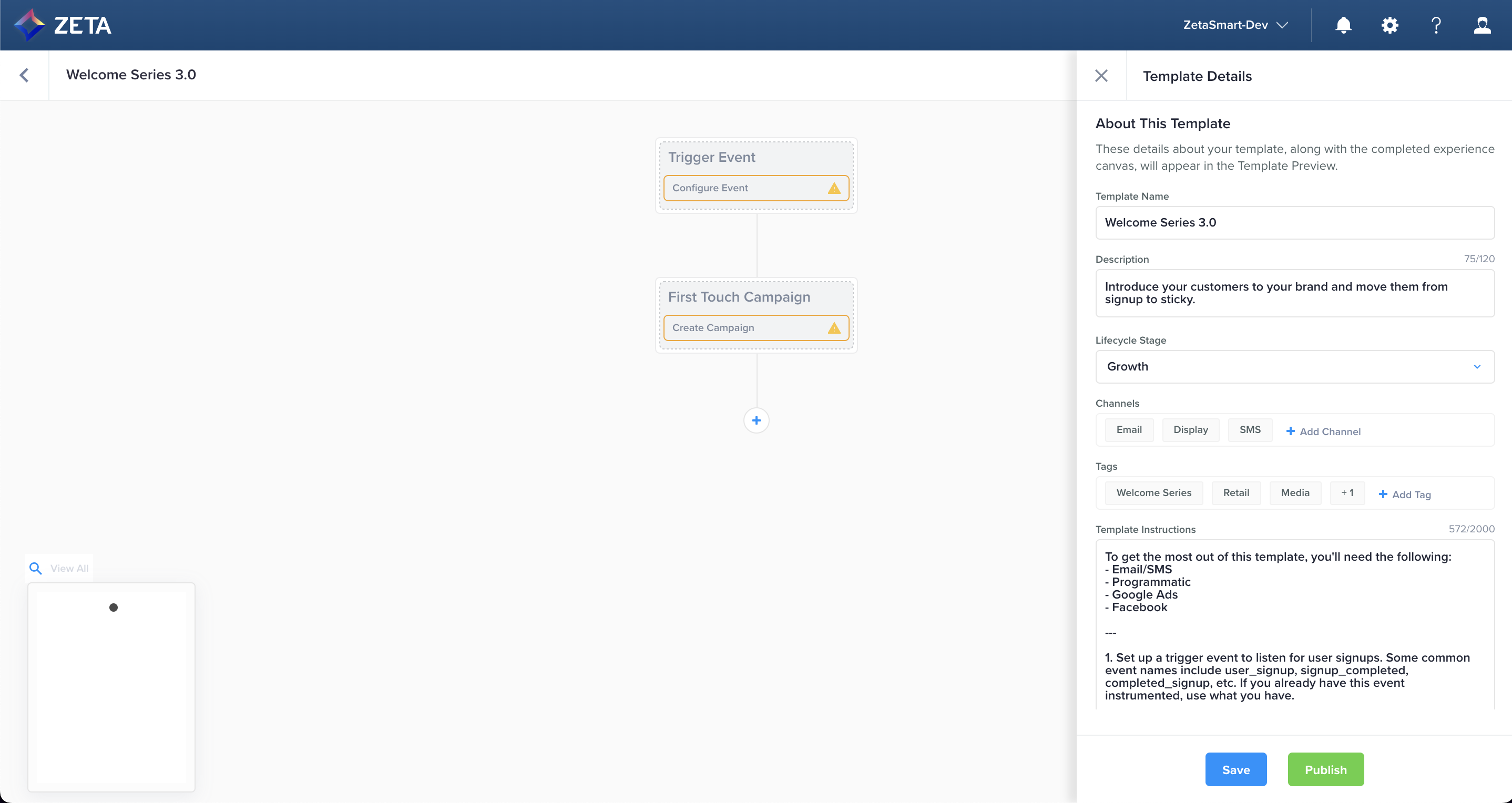Expand the +1 hidden tags chip

click(x=1346, y=493)
